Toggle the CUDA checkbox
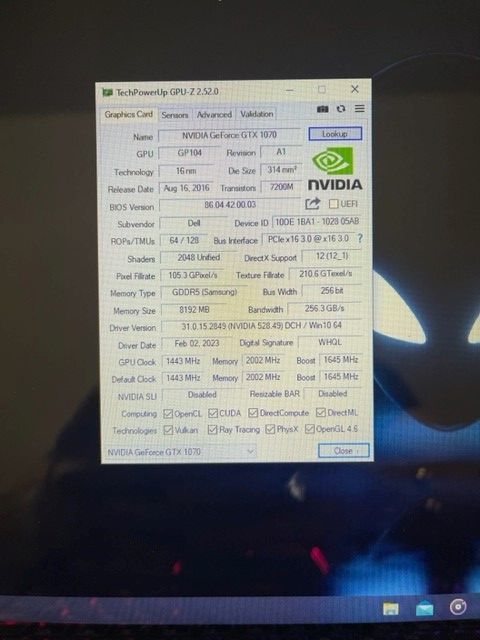 click(213, 413)
